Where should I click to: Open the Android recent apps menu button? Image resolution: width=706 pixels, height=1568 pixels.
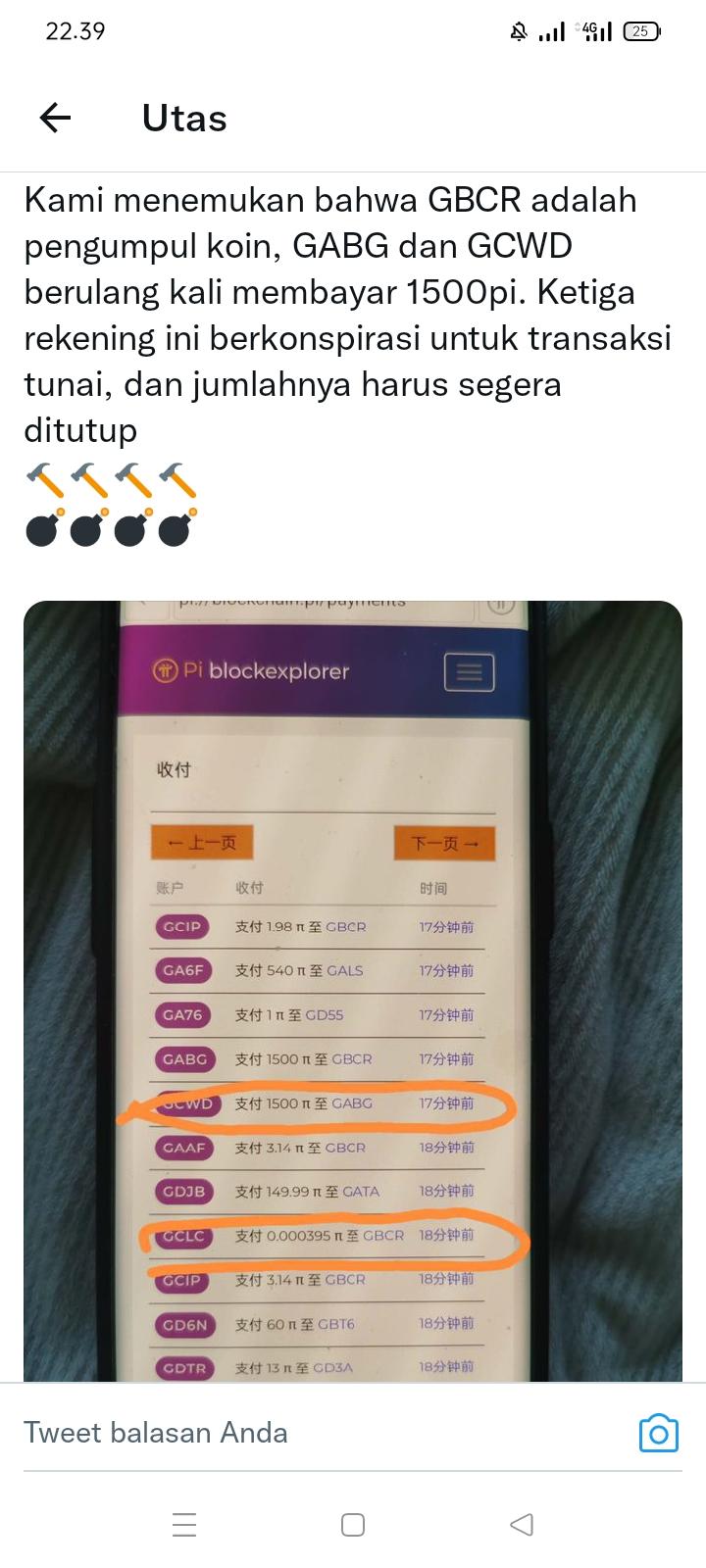(x=184, y=1525)
